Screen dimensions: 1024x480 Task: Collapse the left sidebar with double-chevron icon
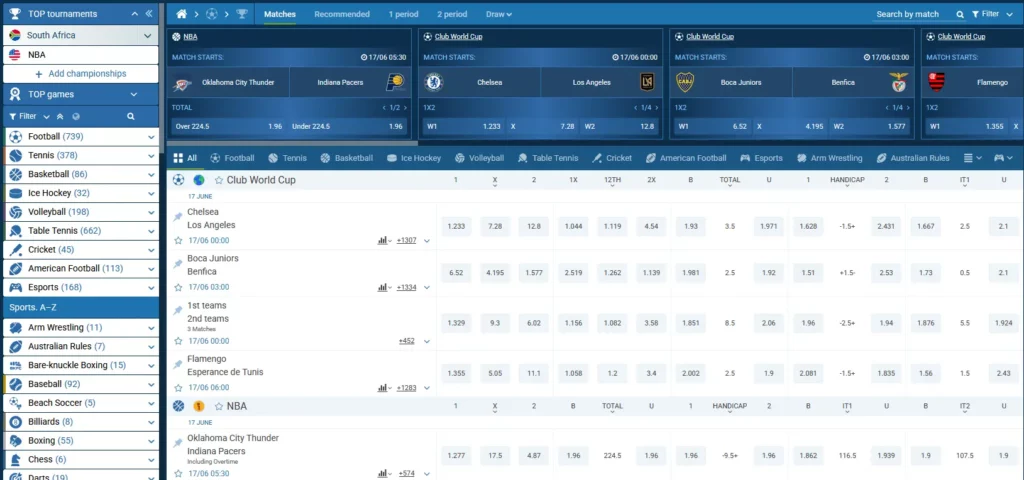pos(149,14)
